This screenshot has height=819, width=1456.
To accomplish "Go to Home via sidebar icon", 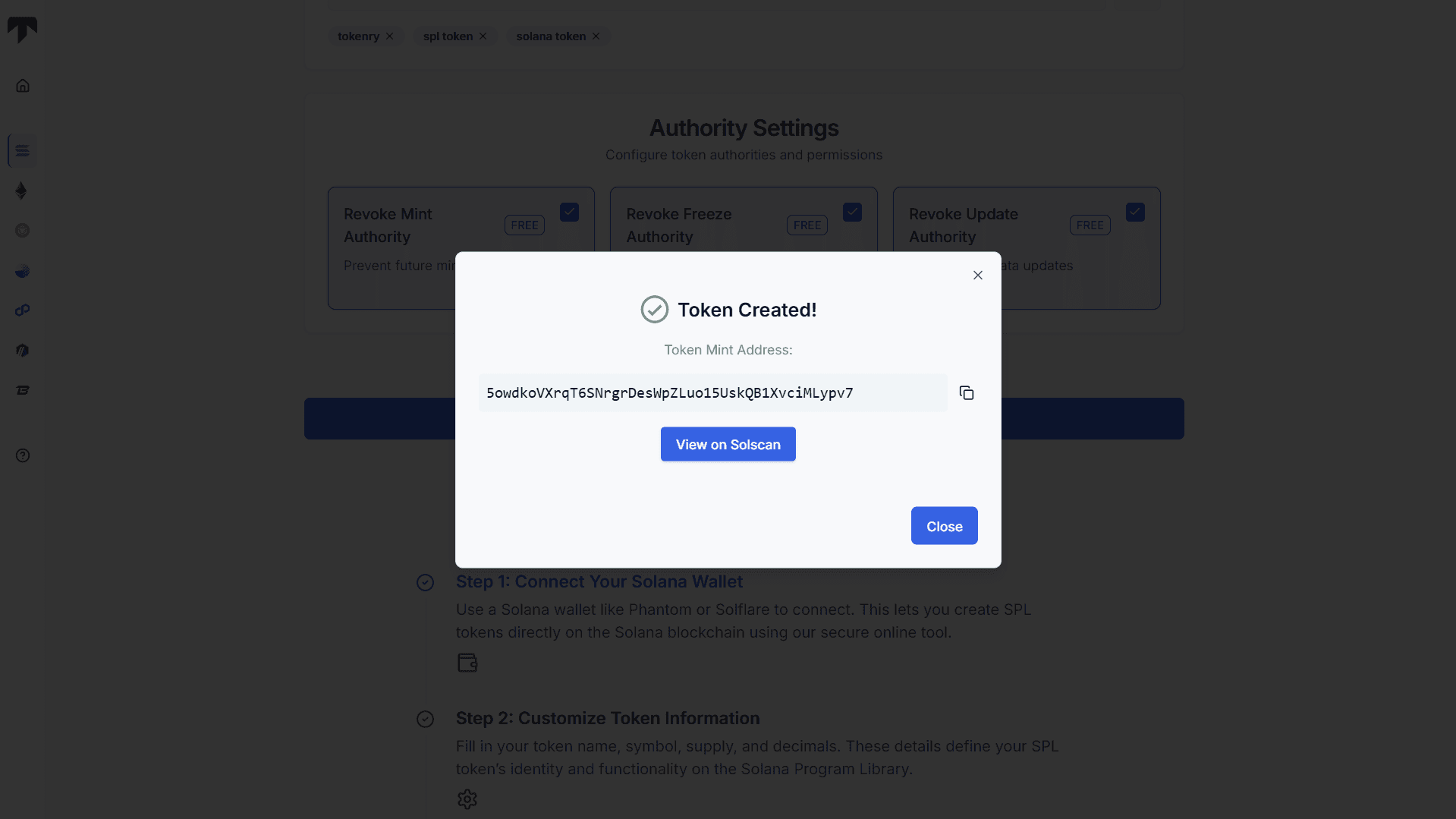I will (x=23, y=86).
